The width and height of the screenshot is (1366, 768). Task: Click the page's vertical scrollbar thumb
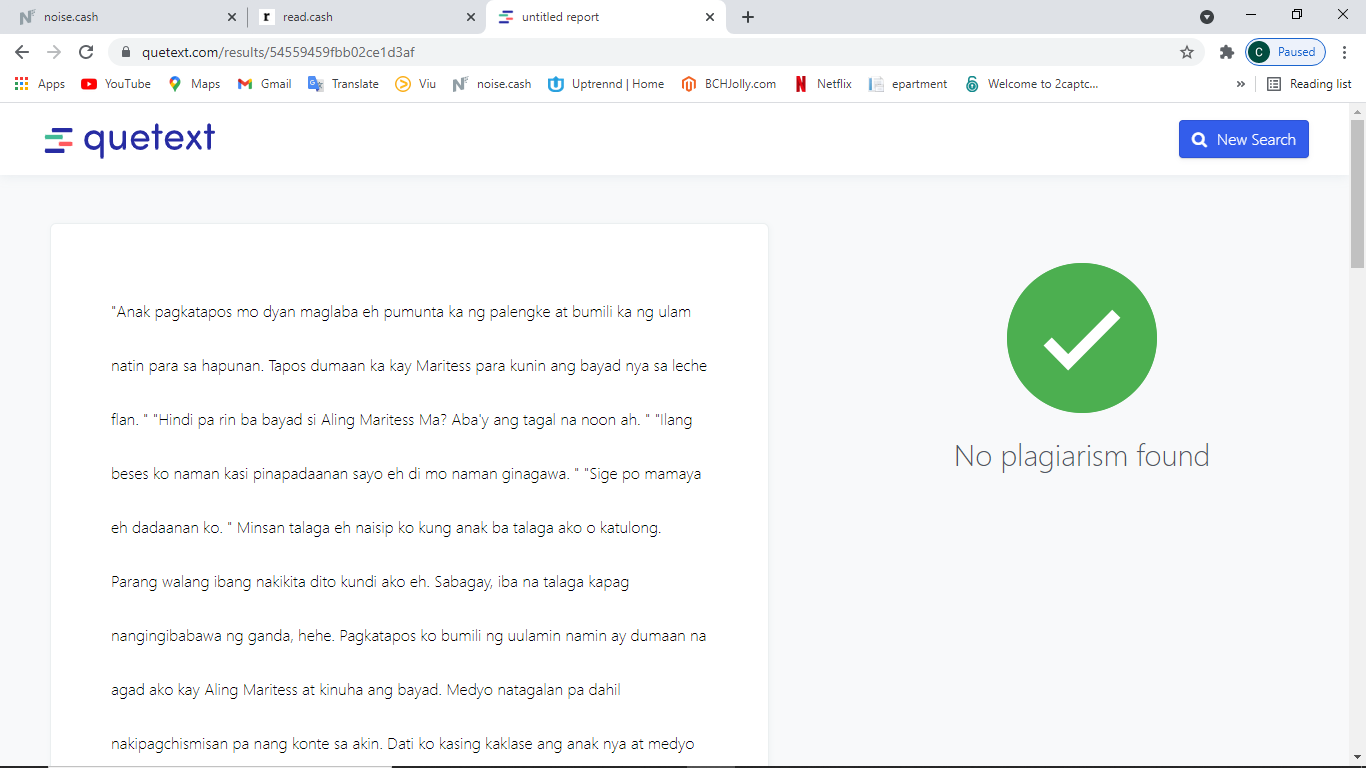coord(1357,194)
